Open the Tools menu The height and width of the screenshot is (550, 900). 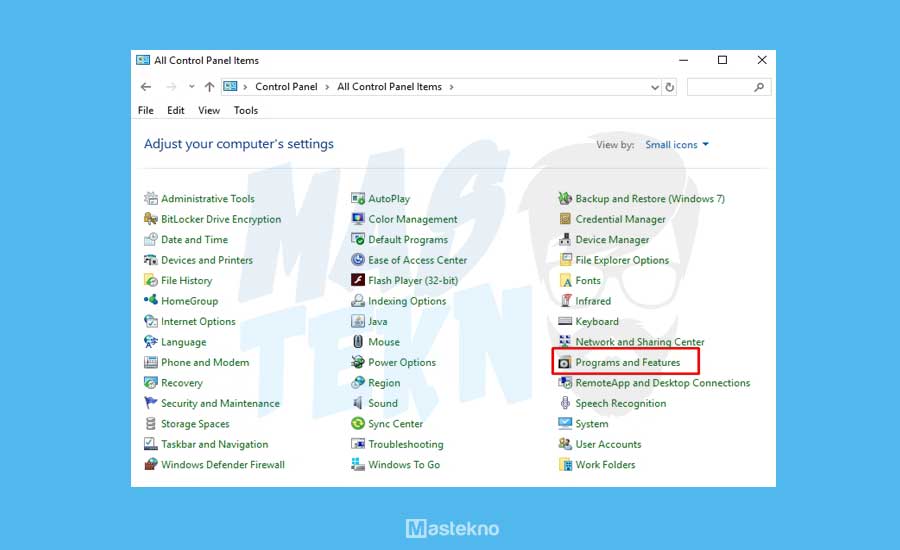point(246,110)
